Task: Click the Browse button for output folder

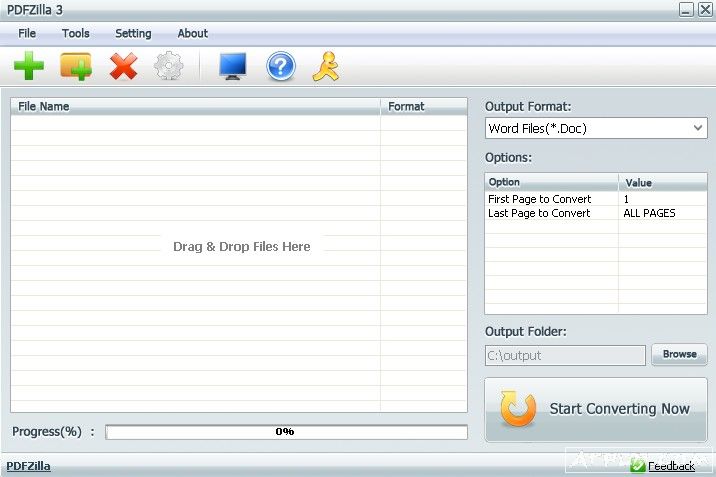Action: click(679, 354)
